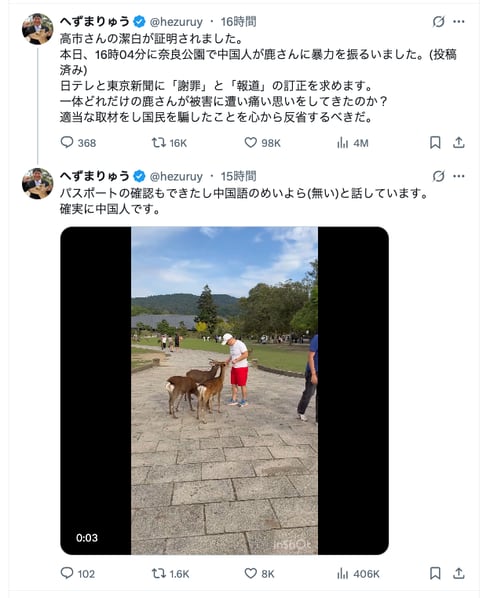Bookmark the second tweet
Image resolution: width=490 pixels, height=598 pixels.
click(x=435, y=573)
